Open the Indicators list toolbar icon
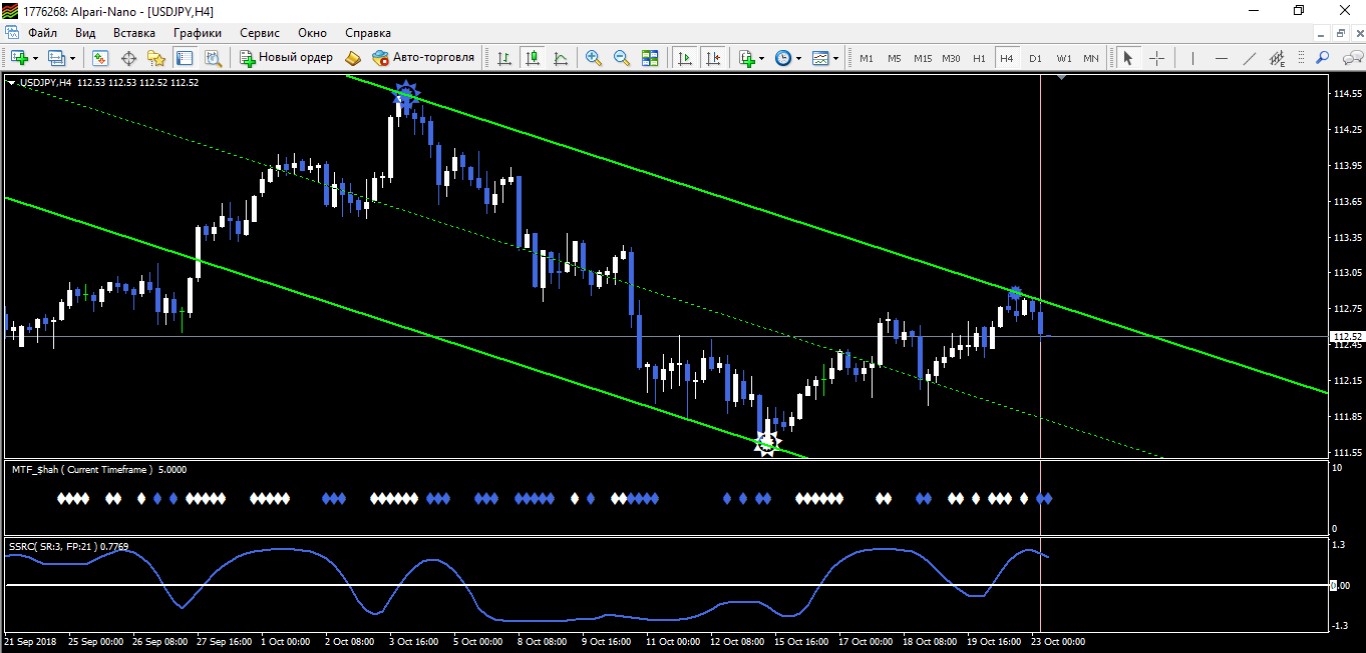1366x653 pixels. 746,58
